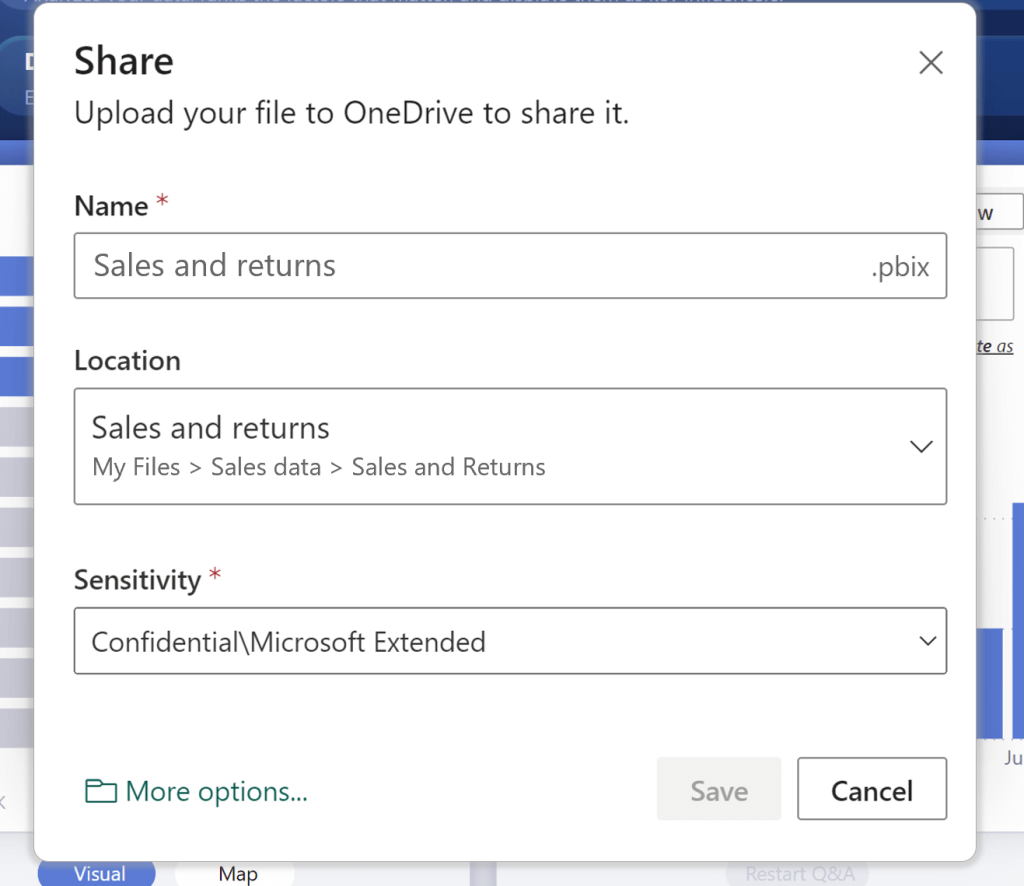Screen dimensions: 1024x886
Task: Close the Share dialog with the X
Action: (930, 63)
